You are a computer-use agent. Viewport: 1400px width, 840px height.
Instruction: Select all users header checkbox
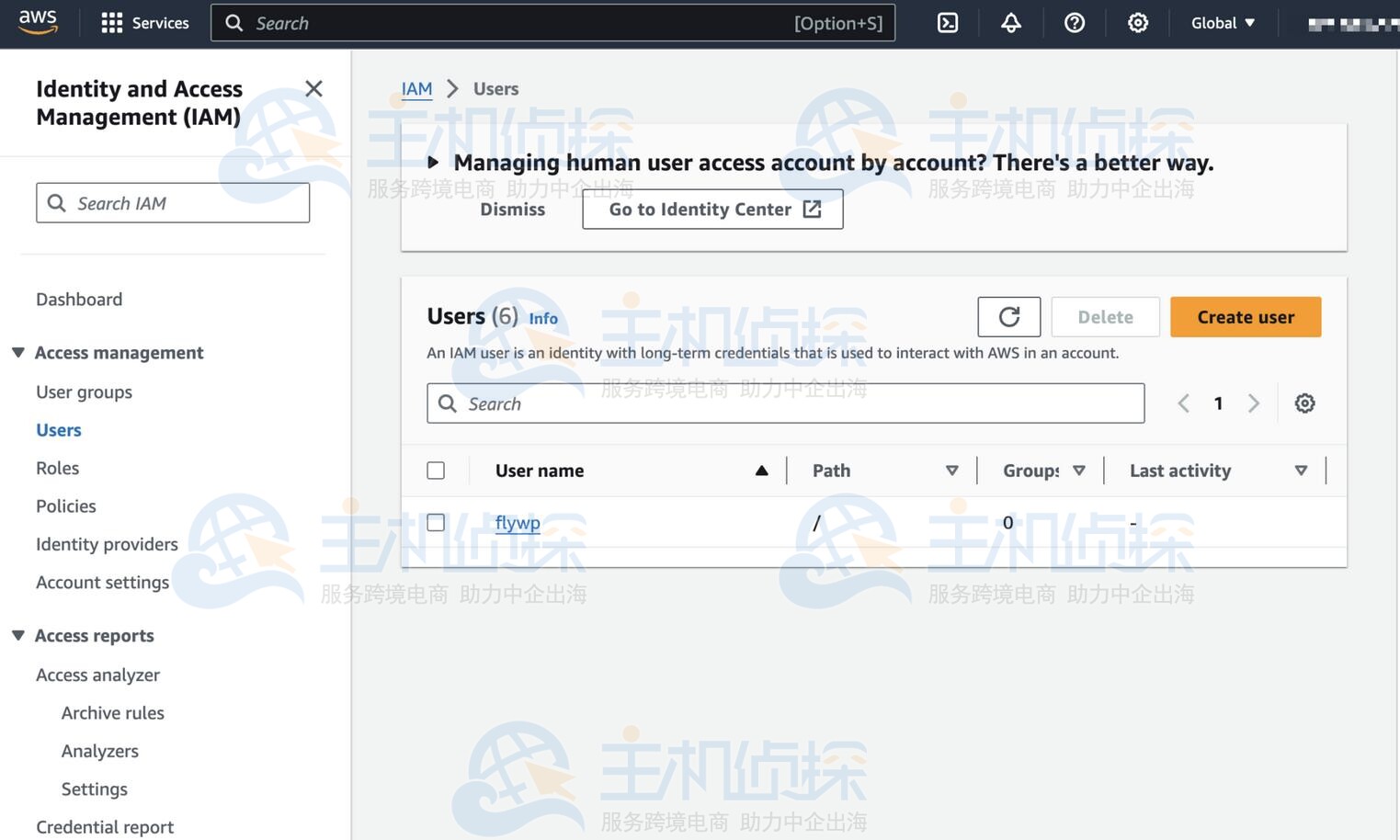coord(436,471)
